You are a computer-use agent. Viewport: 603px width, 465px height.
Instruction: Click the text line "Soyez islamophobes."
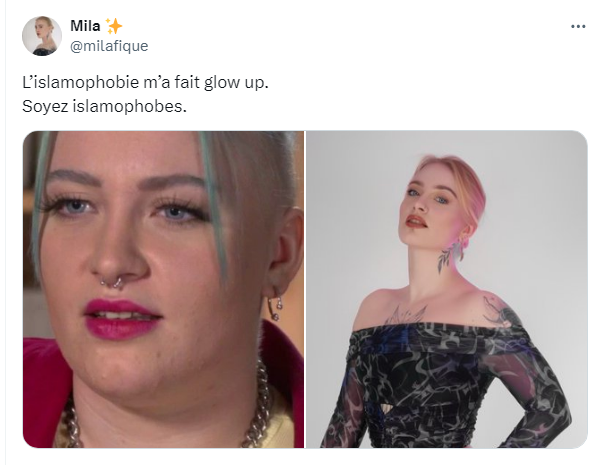pyautogui.click(x=104, y=106)
